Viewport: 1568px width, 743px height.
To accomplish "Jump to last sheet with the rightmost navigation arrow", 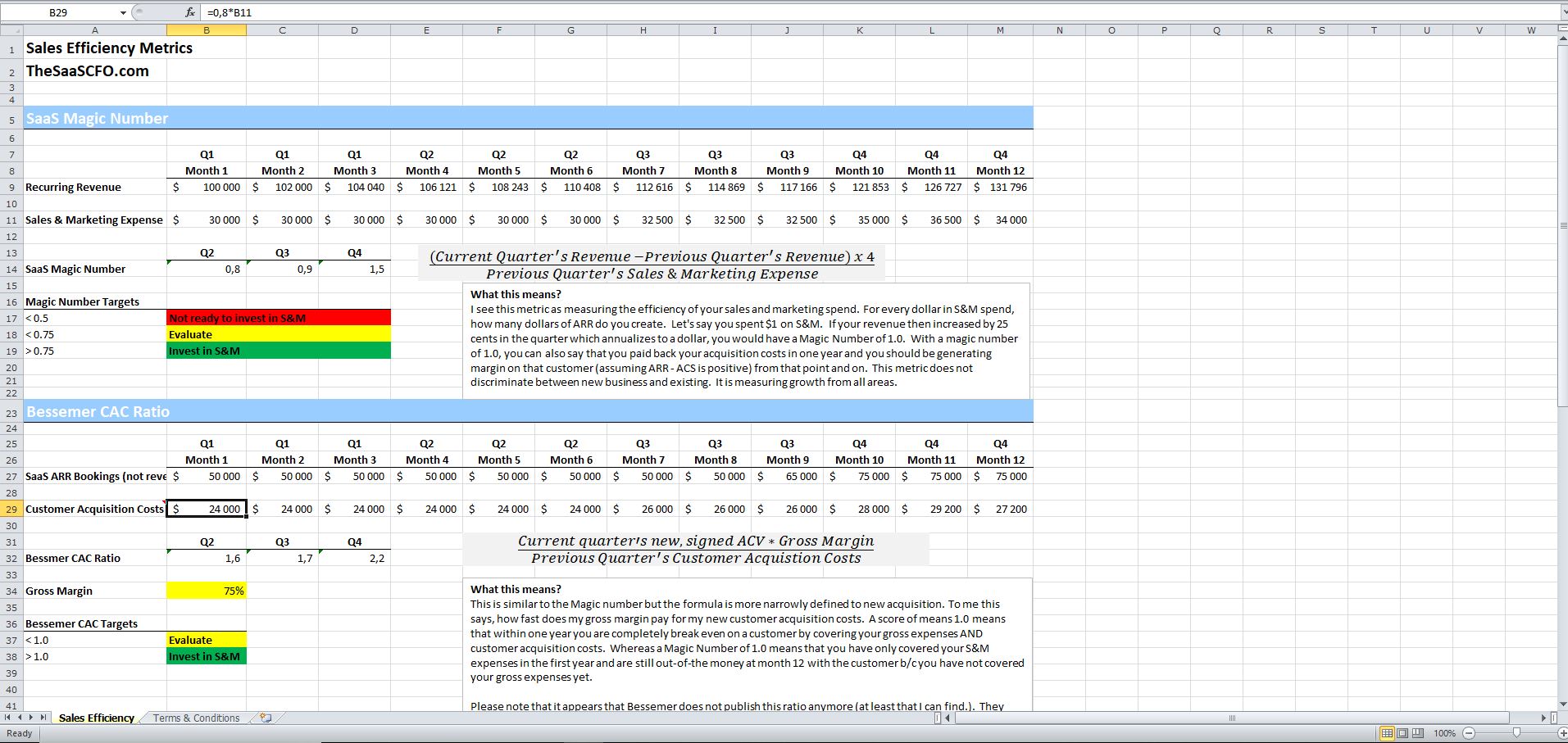I will 45,718.
